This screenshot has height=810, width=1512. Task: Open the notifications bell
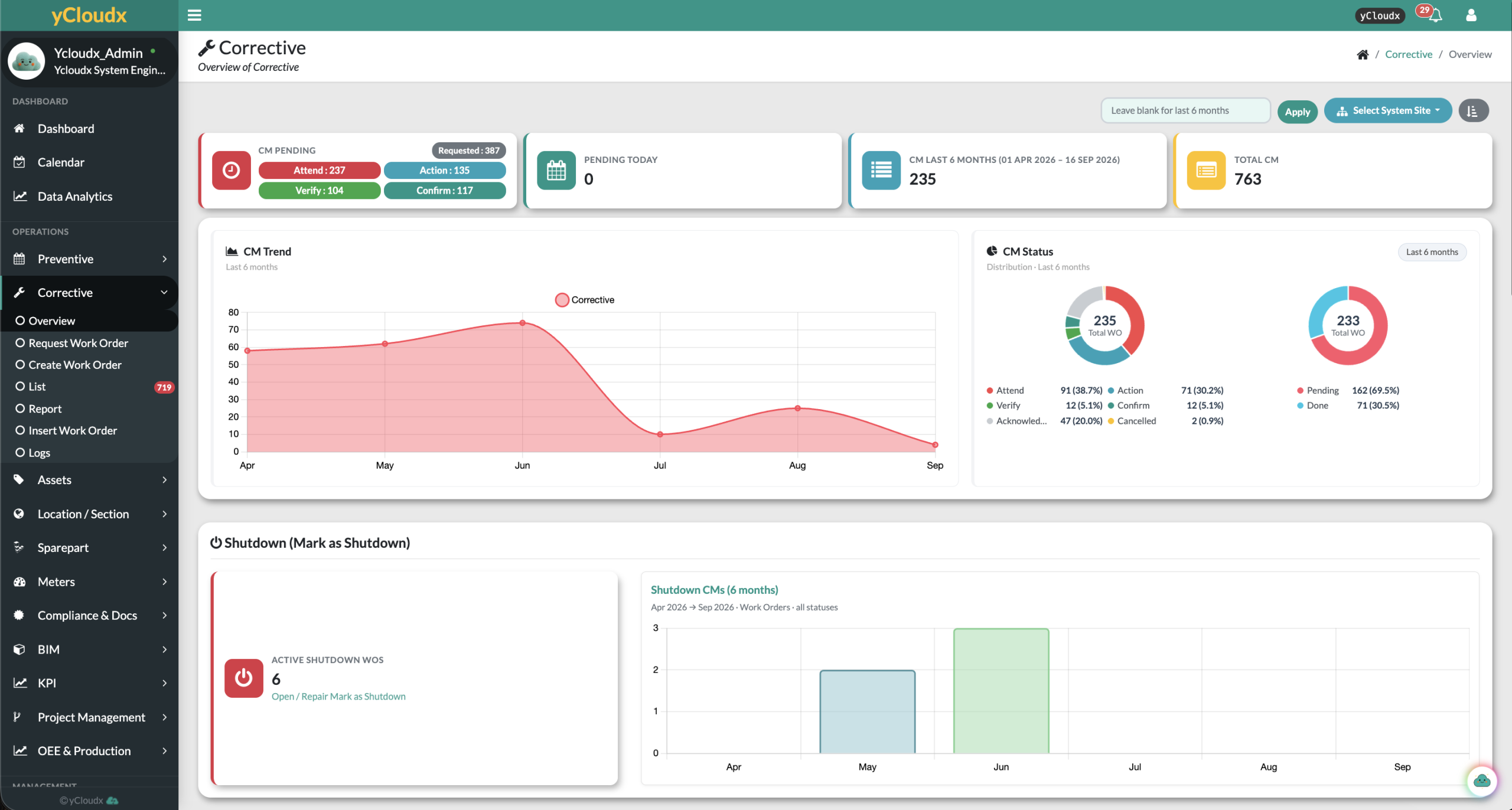click(x=1435, y=16)
